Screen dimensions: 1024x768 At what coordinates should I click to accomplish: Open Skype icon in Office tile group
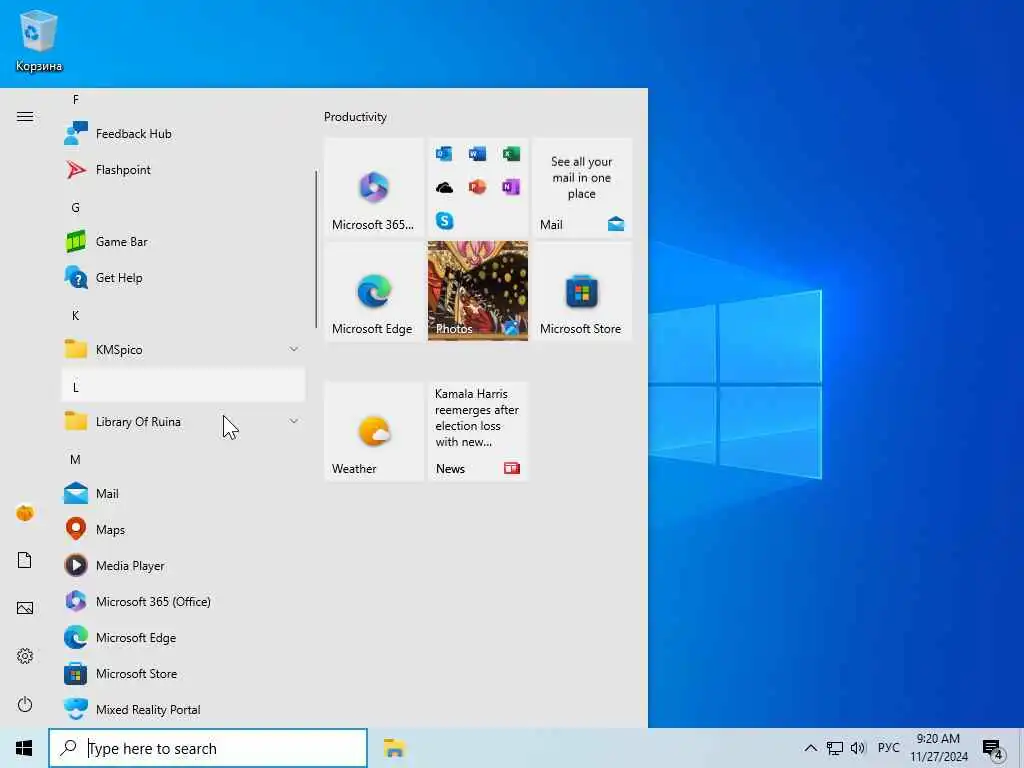(x=444, y=221)
